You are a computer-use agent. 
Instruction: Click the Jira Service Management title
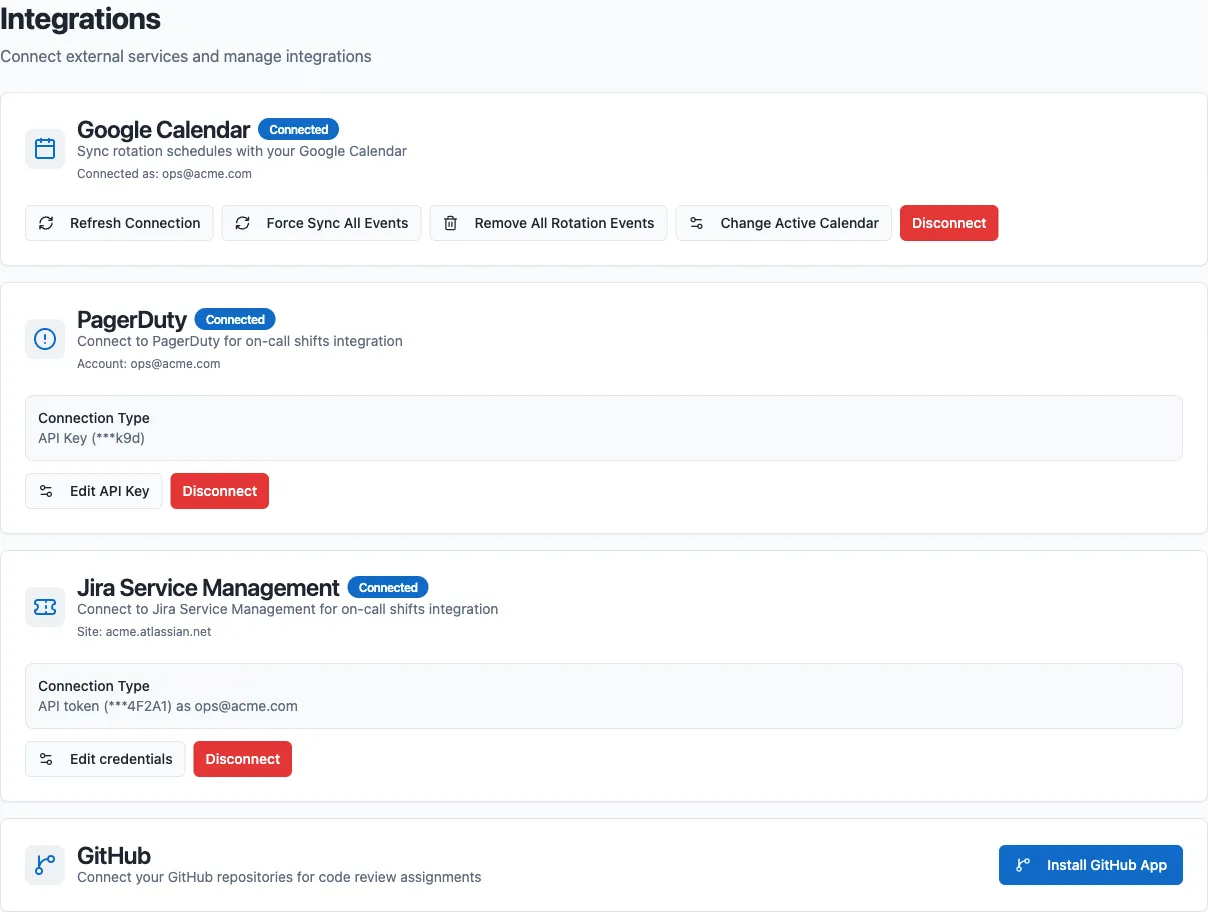click(x=208, y=588)
